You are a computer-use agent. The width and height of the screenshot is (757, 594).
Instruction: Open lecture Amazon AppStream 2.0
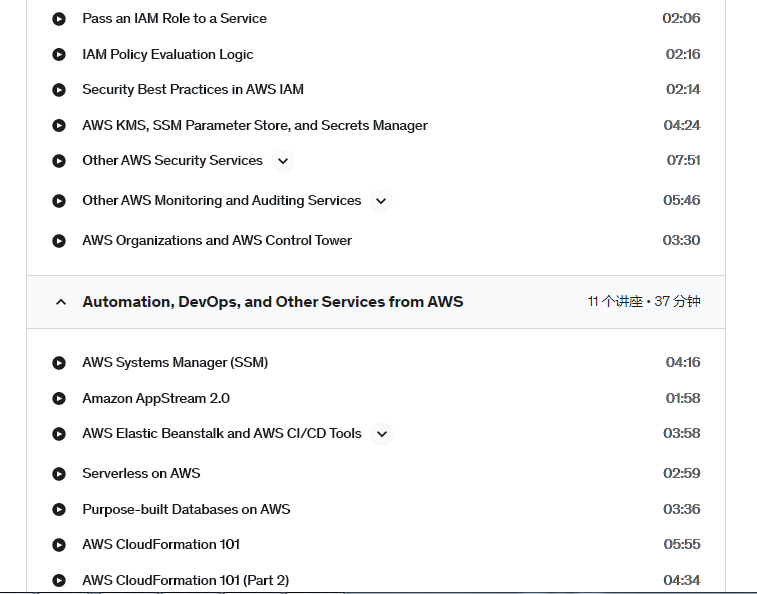(x=156, y=398)
